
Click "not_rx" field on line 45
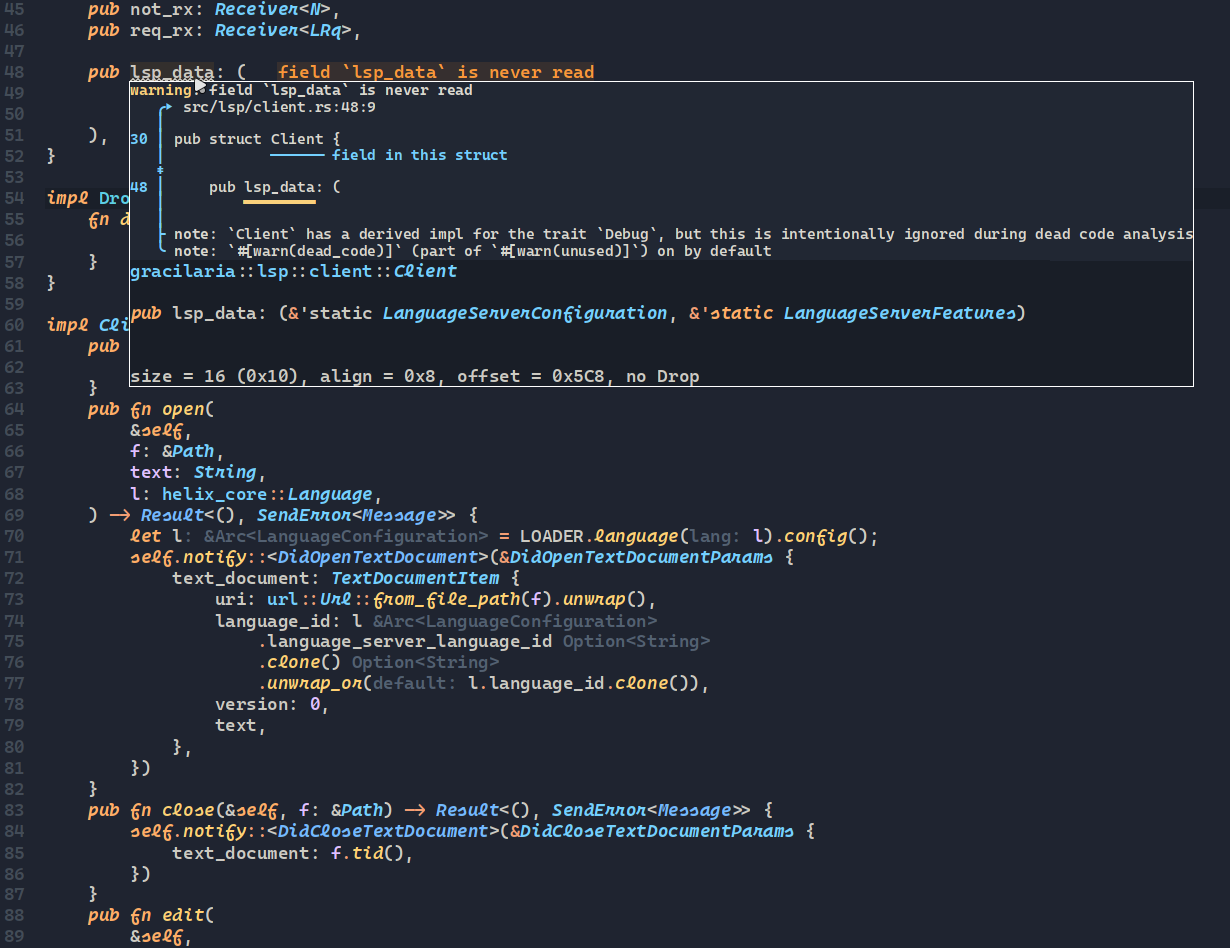point(161,9)
